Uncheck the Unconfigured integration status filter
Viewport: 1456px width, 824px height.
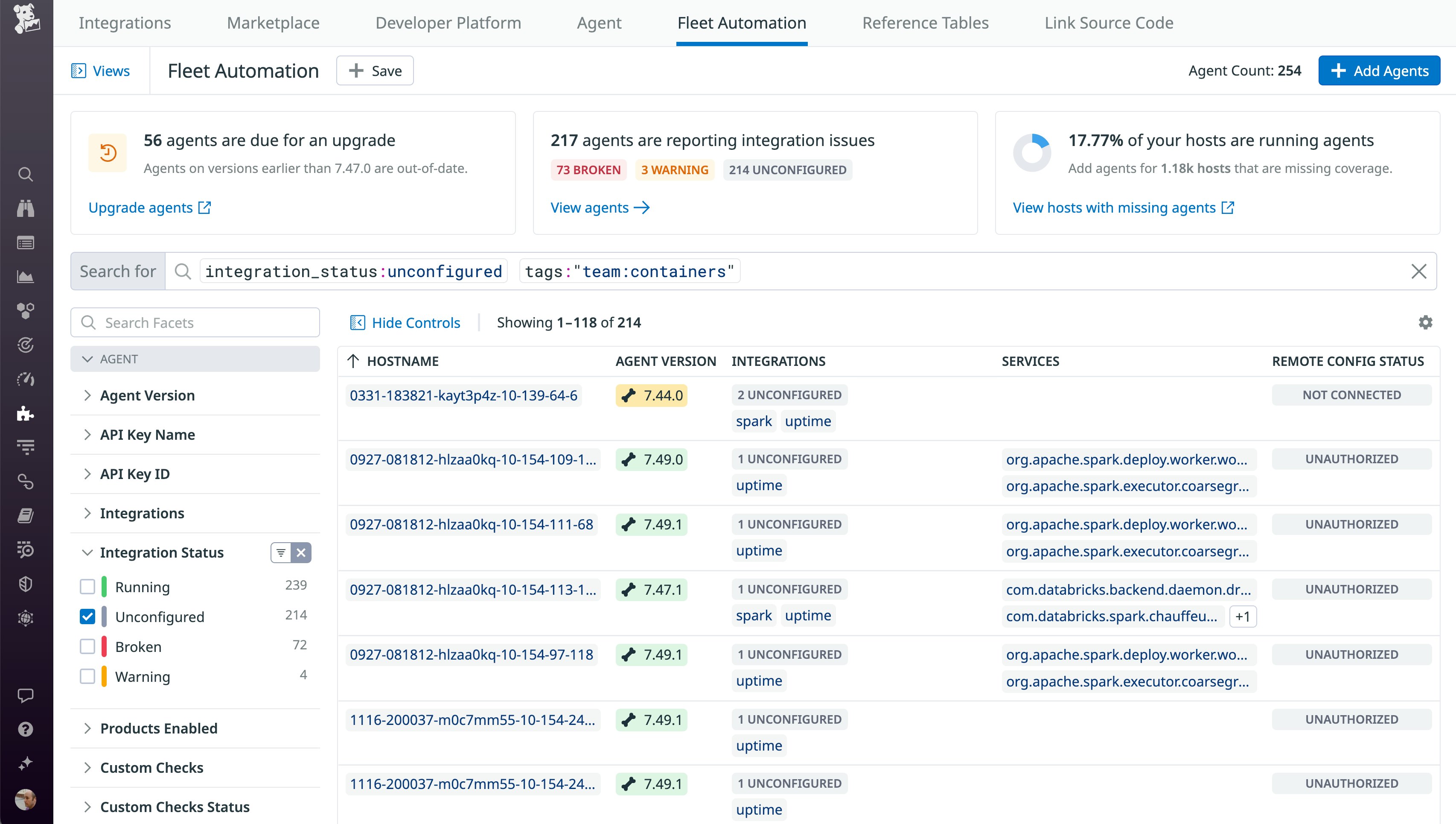pos(87,617)
